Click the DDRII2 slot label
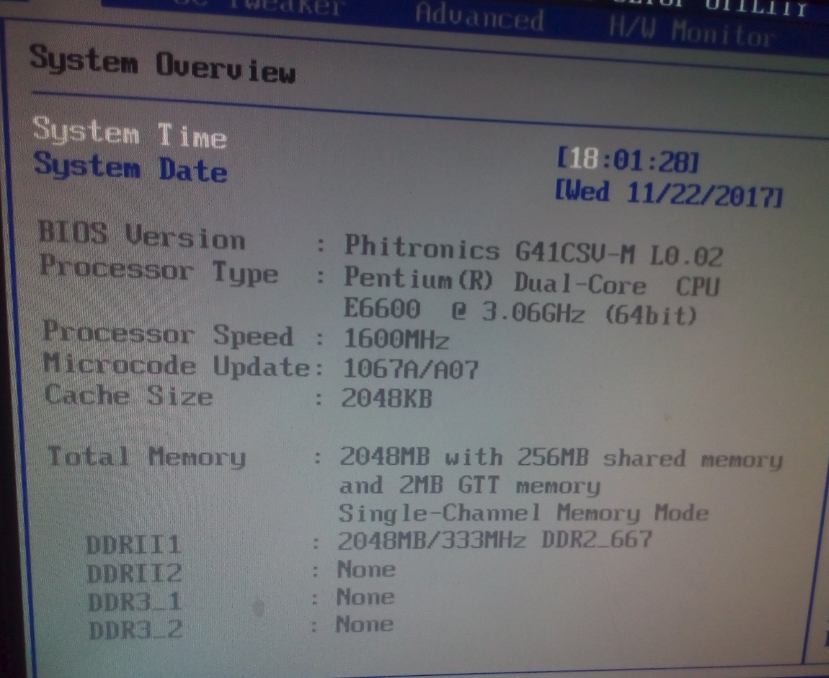 134,573
